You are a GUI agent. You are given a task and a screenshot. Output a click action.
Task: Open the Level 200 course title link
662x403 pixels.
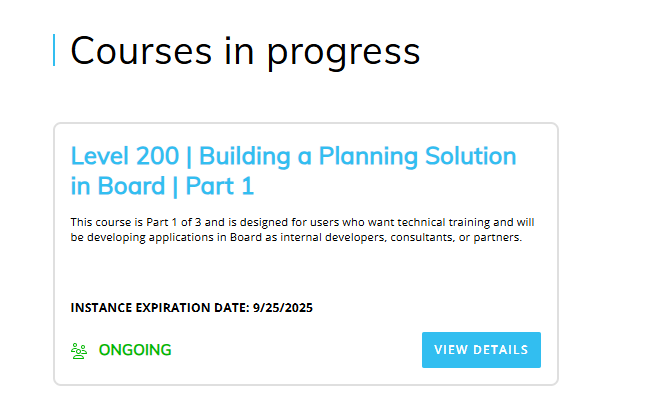293,171
